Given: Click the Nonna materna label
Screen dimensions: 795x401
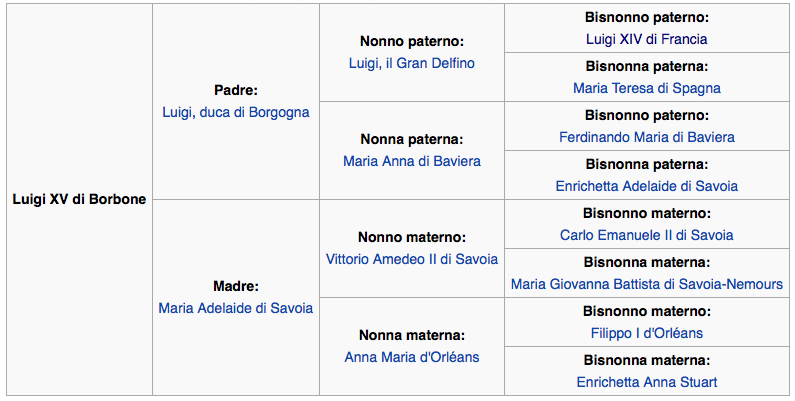Looking at the screenshot, I should [x=411, y=336].
